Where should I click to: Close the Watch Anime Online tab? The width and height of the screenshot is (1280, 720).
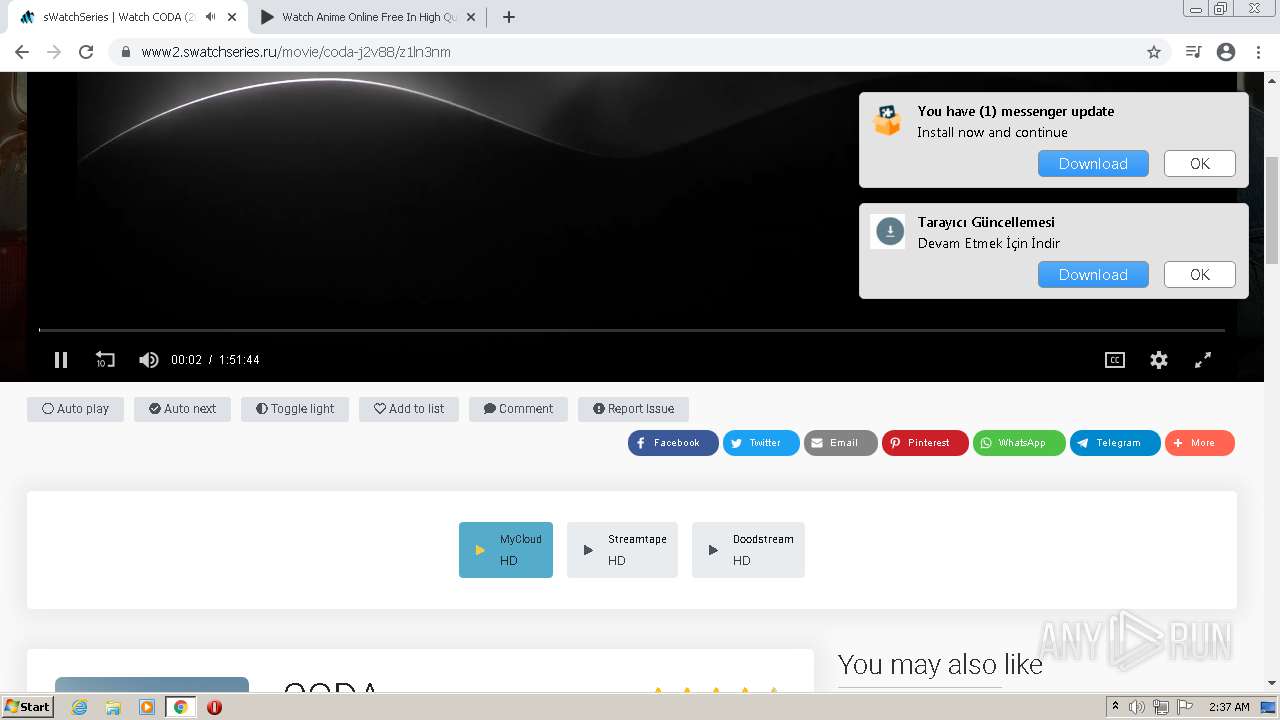pos(471,17)
